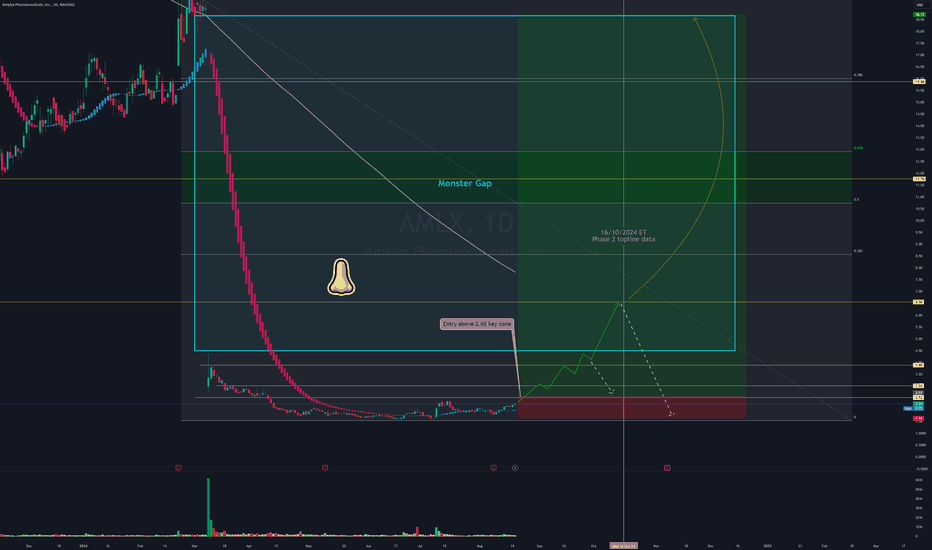Viewport: 932px width, 550px height.
Task: Select the Monster Gap text label
Action: tap(465, 183)
